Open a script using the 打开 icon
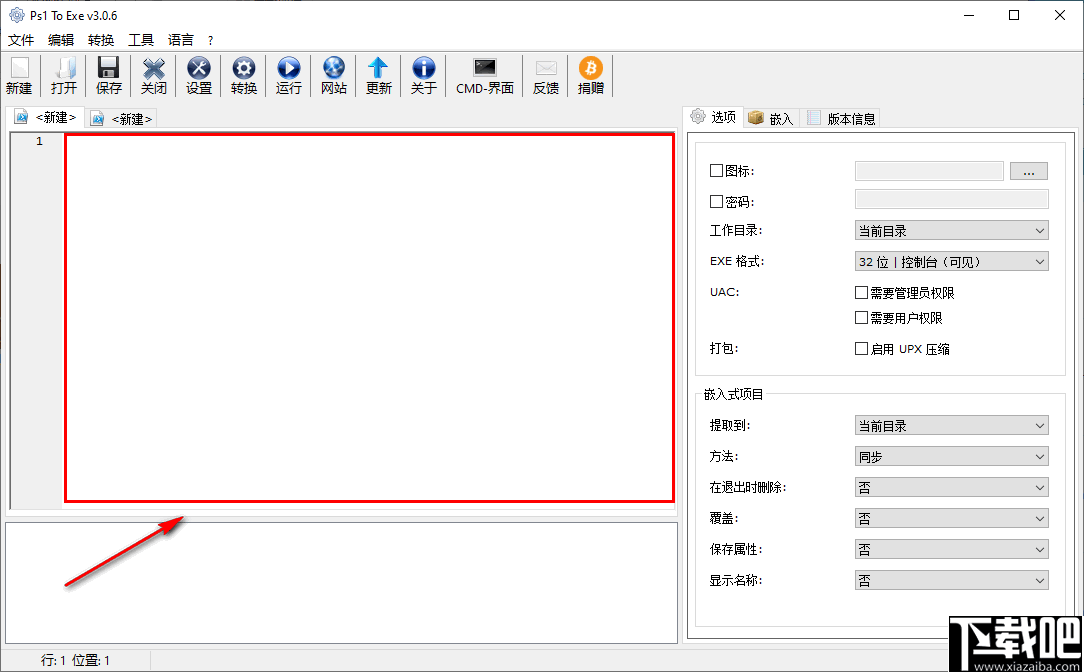The height and width of the screenshot is (672, 1084). pyautogui.click(x=63, y=75)
